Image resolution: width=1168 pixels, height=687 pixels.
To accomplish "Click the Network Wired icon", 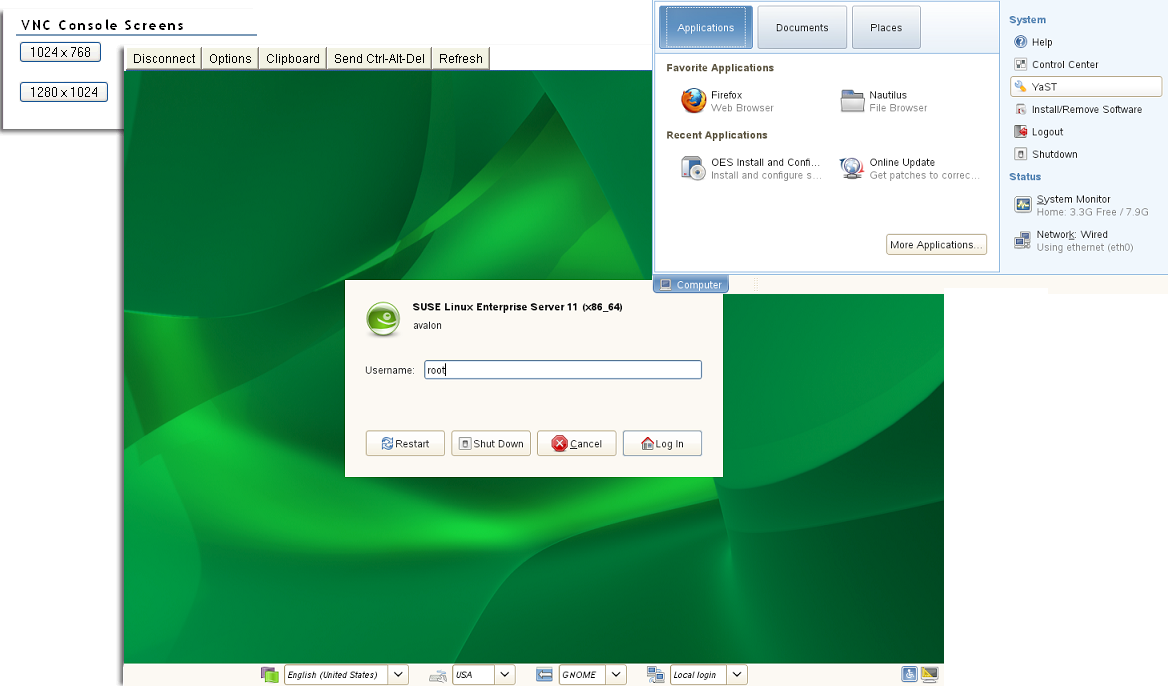I will 1023,240.
